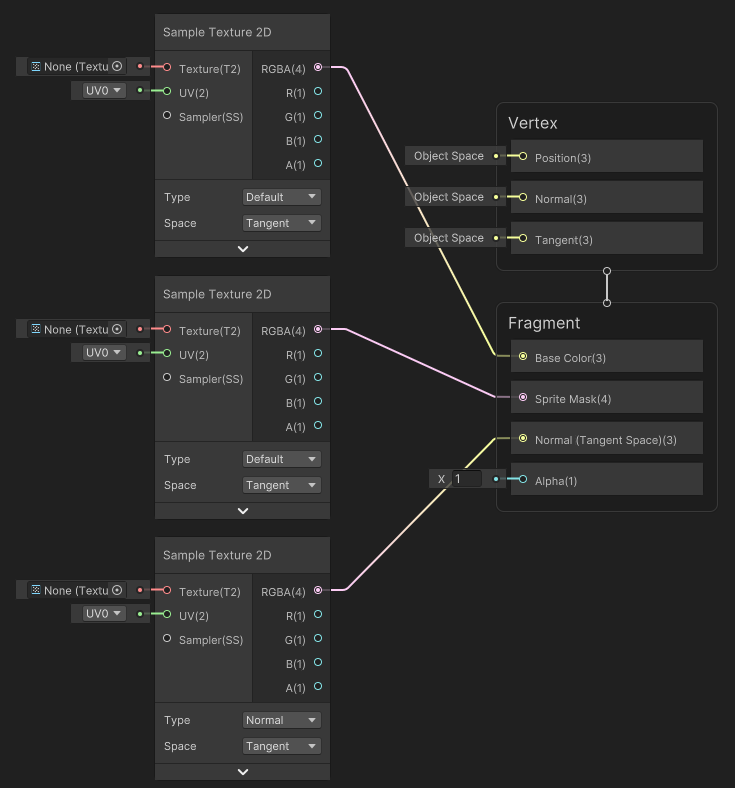This screenshot has width=735, height=788.
Task: Click the Alpha(1) input port in Fragment
Action: click(x=523, y=480)
